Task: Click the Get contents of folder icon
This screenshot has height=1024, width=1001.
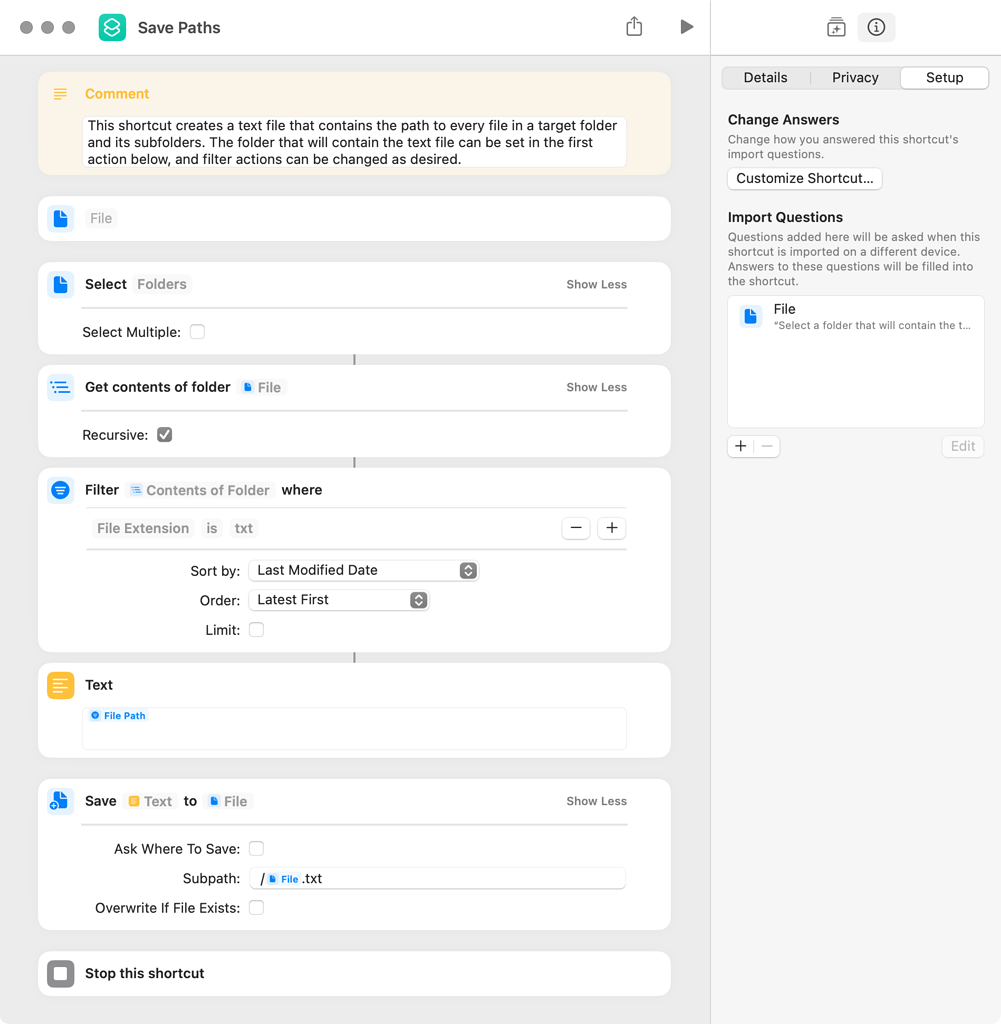Action: click(x=61, y=387)
